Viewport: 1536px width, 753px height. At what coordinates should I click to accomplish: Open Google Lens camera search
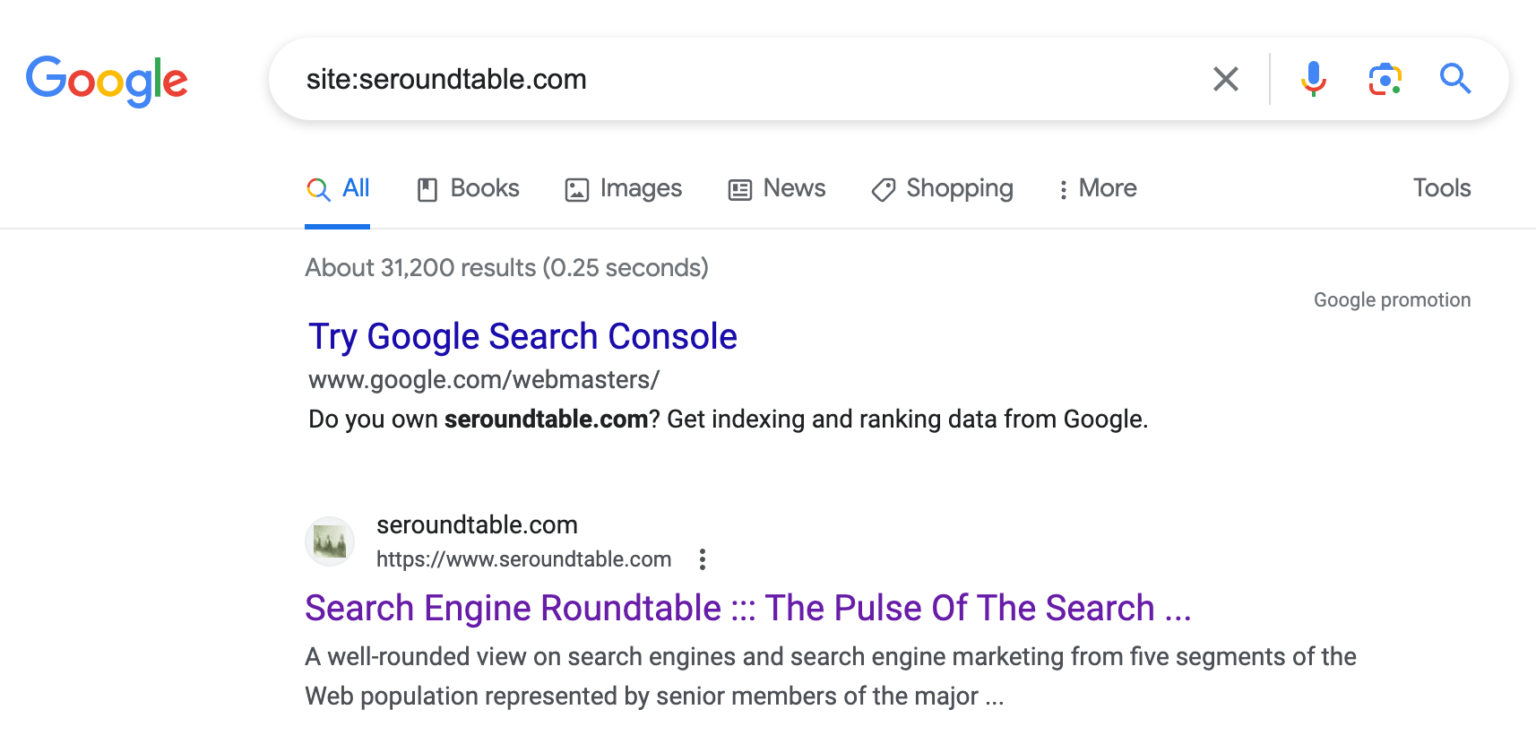point(1384,78)
